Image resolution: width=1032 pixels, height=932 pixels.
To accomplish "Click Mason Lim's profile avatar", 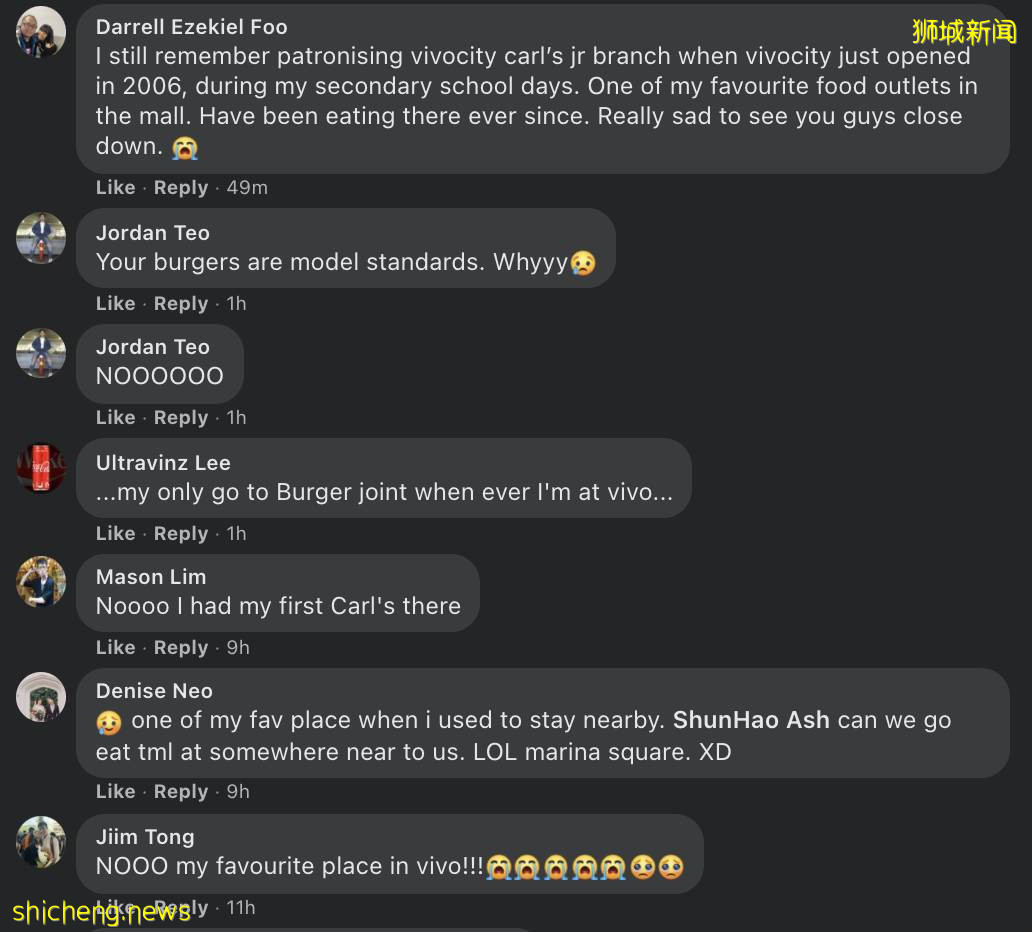I will [41, 582].
